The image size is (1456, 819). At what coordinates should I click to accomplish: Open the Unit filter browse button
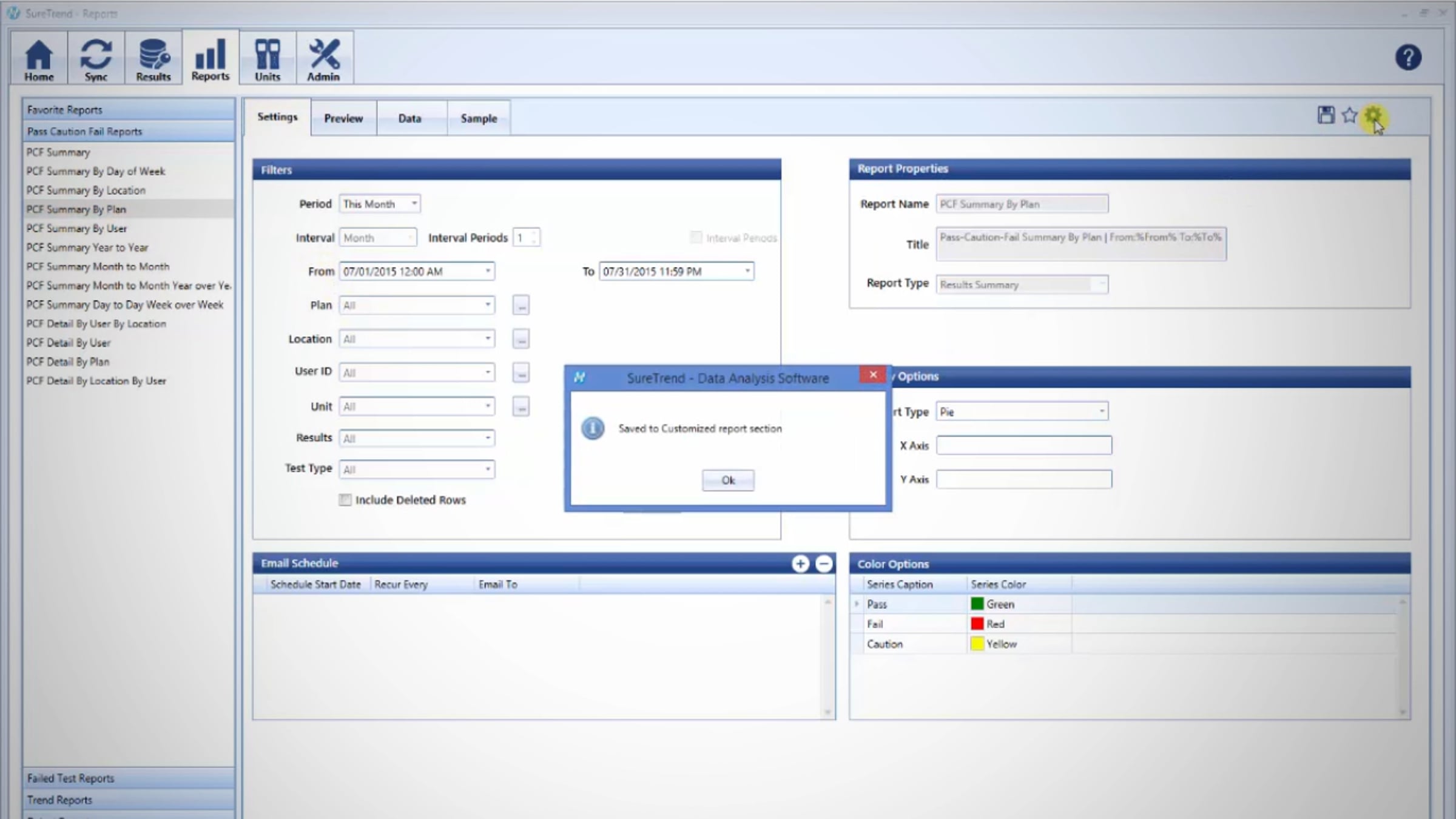[521, 406]
